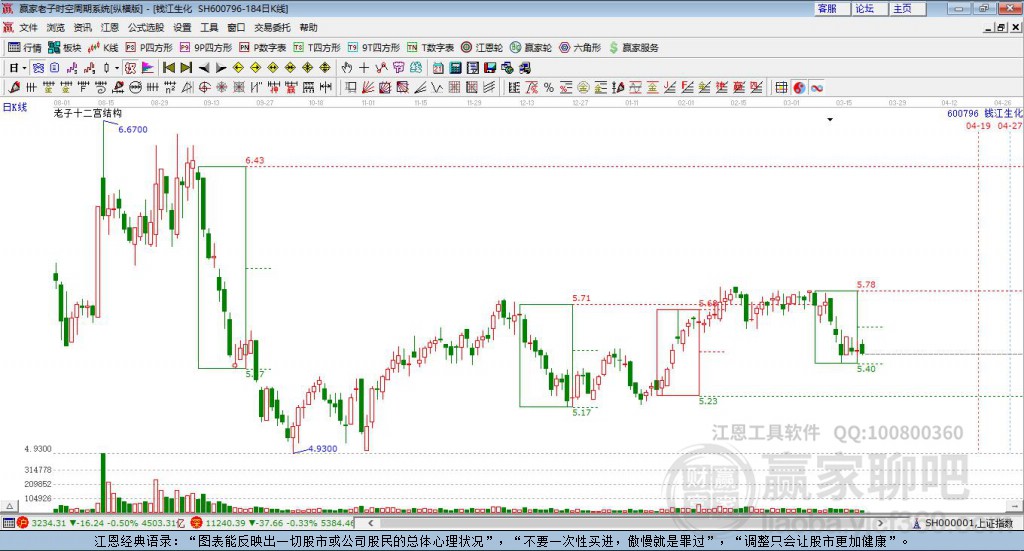Click the 600796 stock code label
Viewport: 1024px width, 551px height.
tap(963, 114)
